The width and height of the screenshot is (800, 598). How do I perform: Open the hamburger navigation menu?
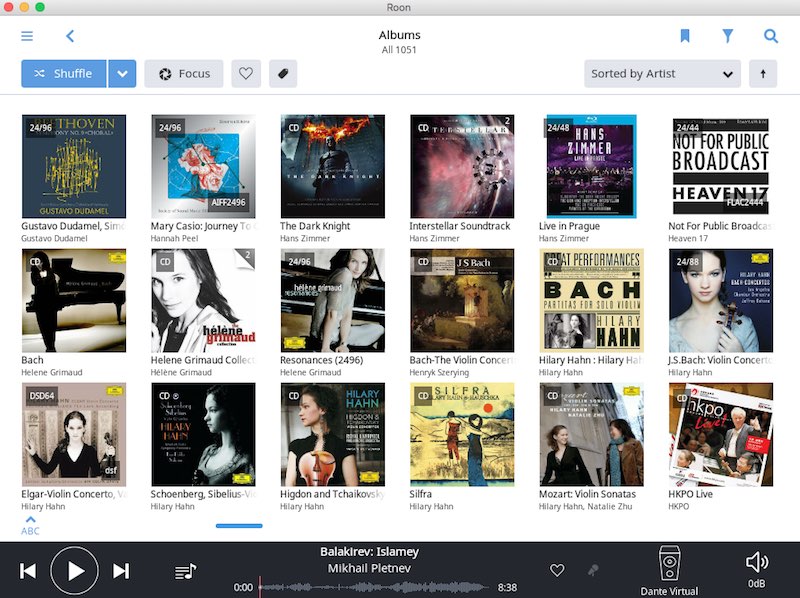point(27,36)
